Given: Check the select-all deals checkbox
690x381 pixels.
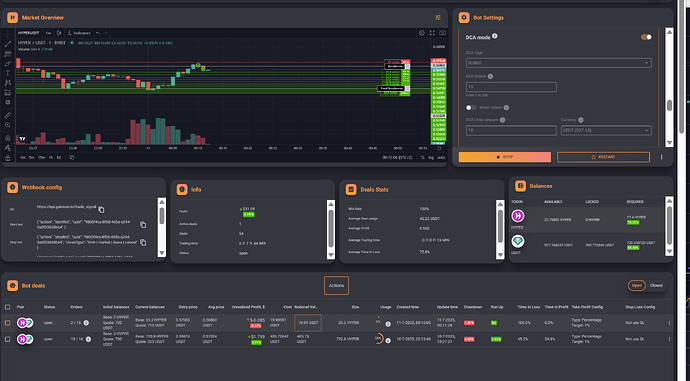Looking at the screenshot, I should coord(7,307).
